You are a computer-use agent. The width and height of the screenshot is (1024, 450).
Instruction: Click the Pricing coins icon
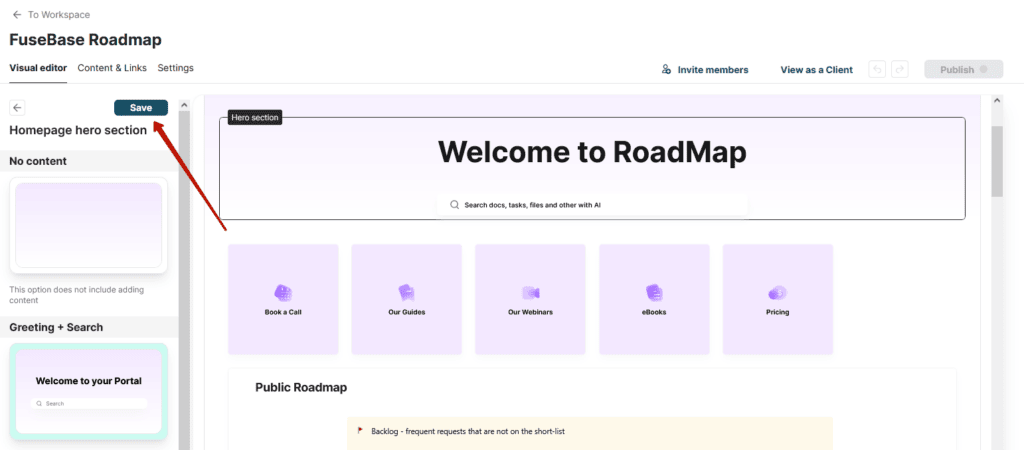tap(777, 293)
